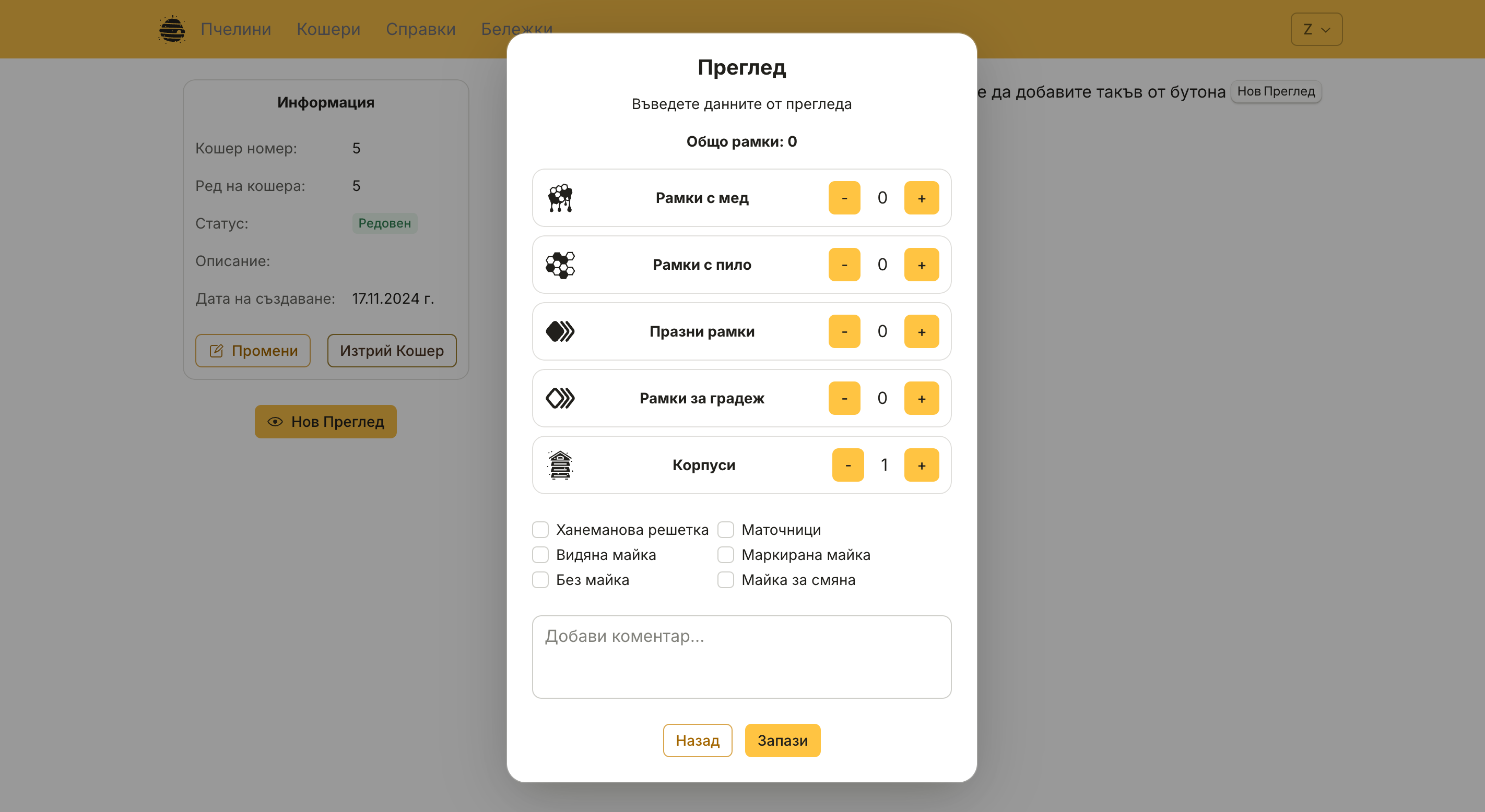1485x812 pixels.
Task: Click Изтрий Кошер button
Action: pos(392,350)
